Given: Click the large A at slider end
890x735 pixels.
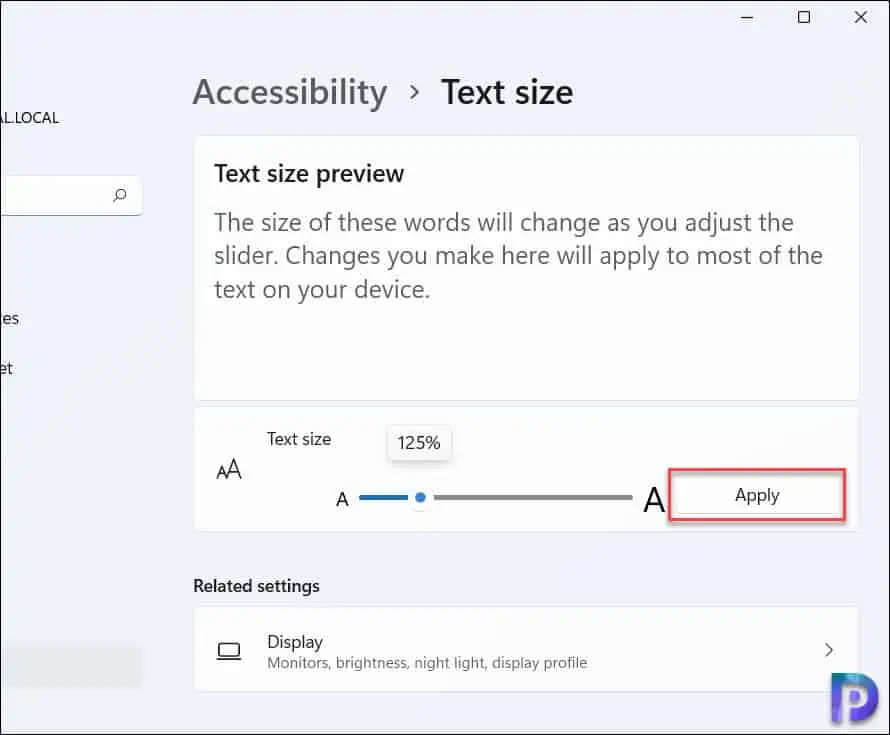Looking at the screenshot, I should (x=654, y=500).
